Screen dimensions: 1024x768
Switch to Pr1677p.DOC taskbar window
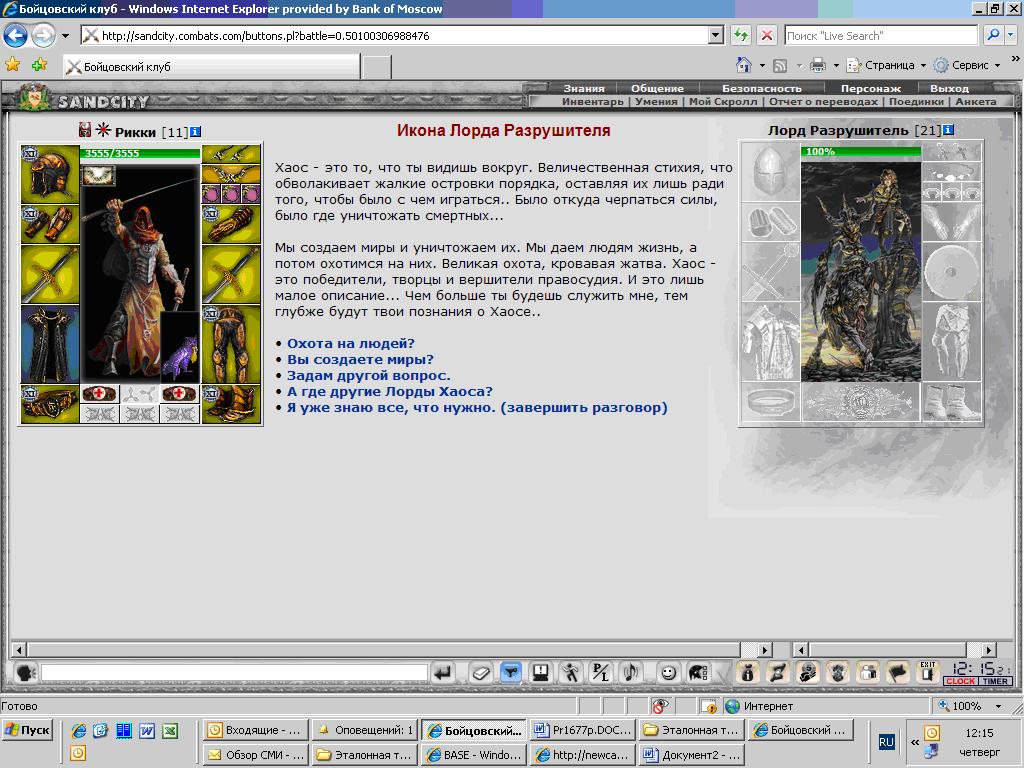pos(583,730)
